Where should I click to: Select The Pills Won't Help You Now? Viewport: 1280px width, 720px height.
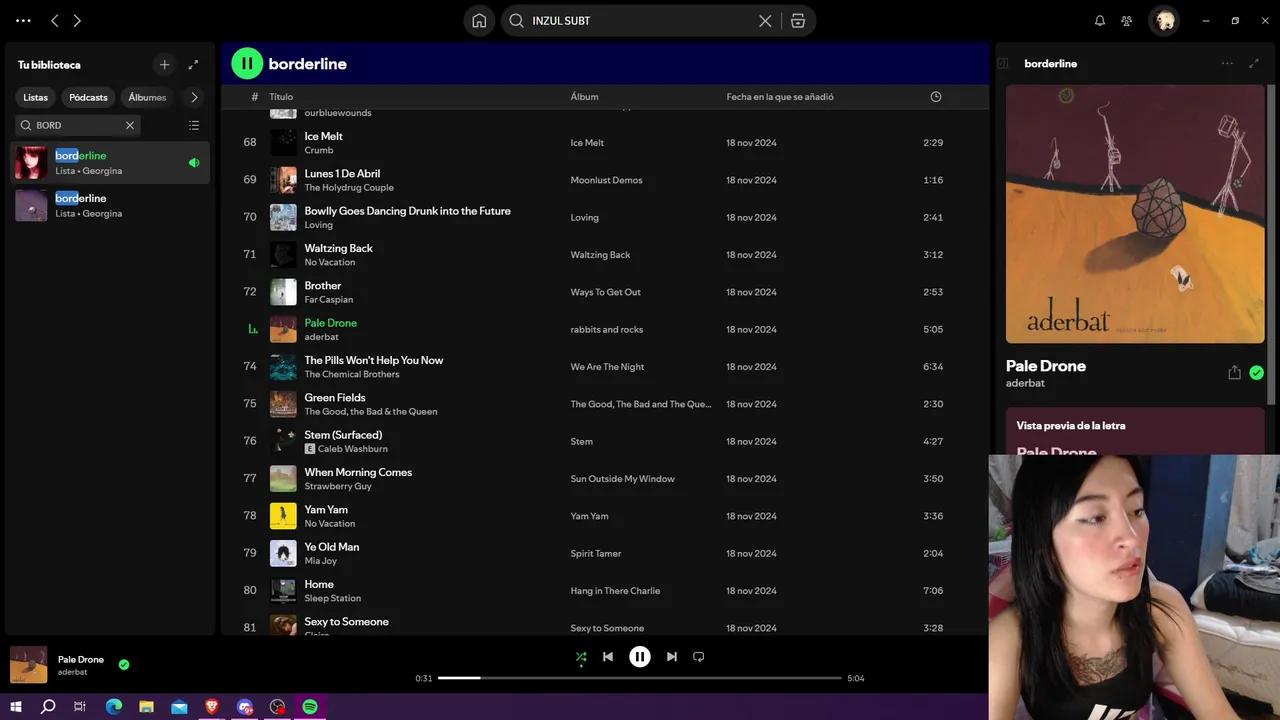[373, 360]
